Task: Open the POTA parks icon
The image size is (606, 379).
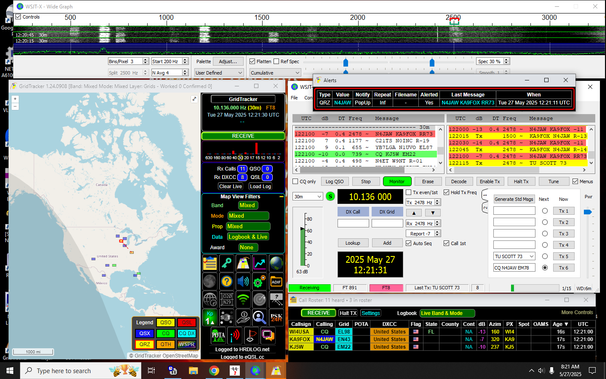Action: 218,335
